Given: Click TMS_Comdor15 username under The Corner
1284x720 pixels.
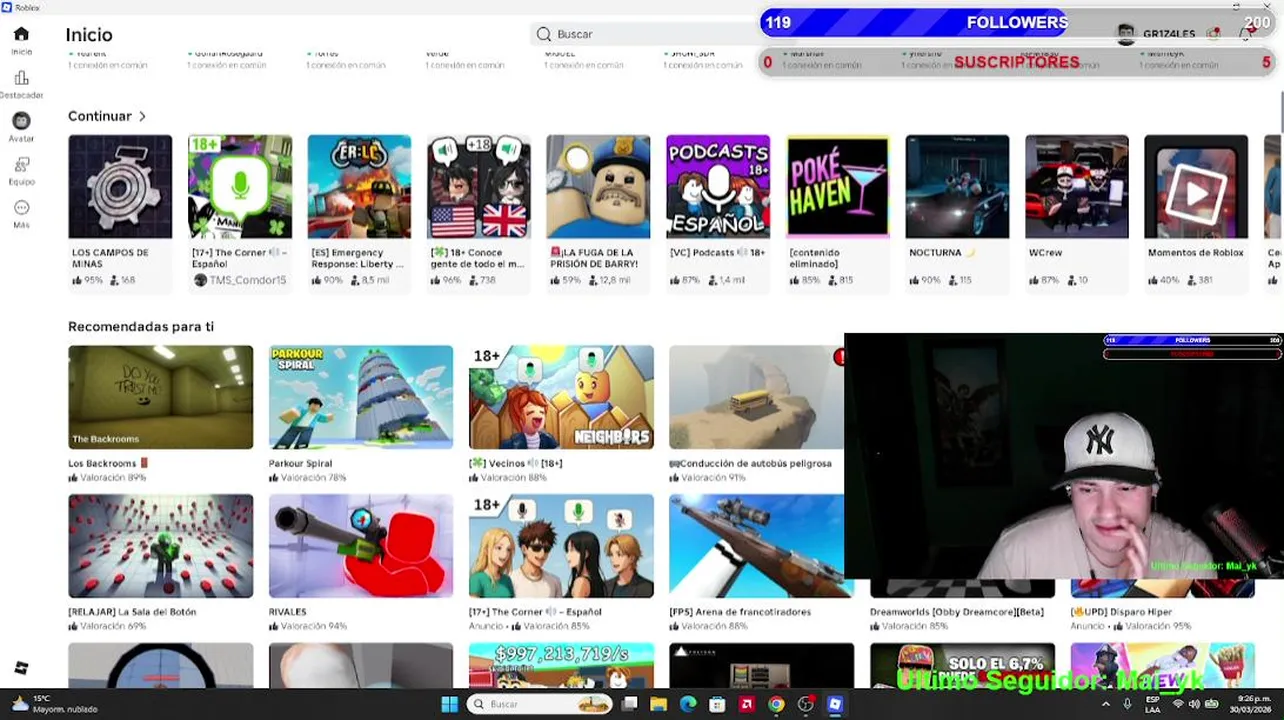Looking at the screenshot, I should (247, 280).
